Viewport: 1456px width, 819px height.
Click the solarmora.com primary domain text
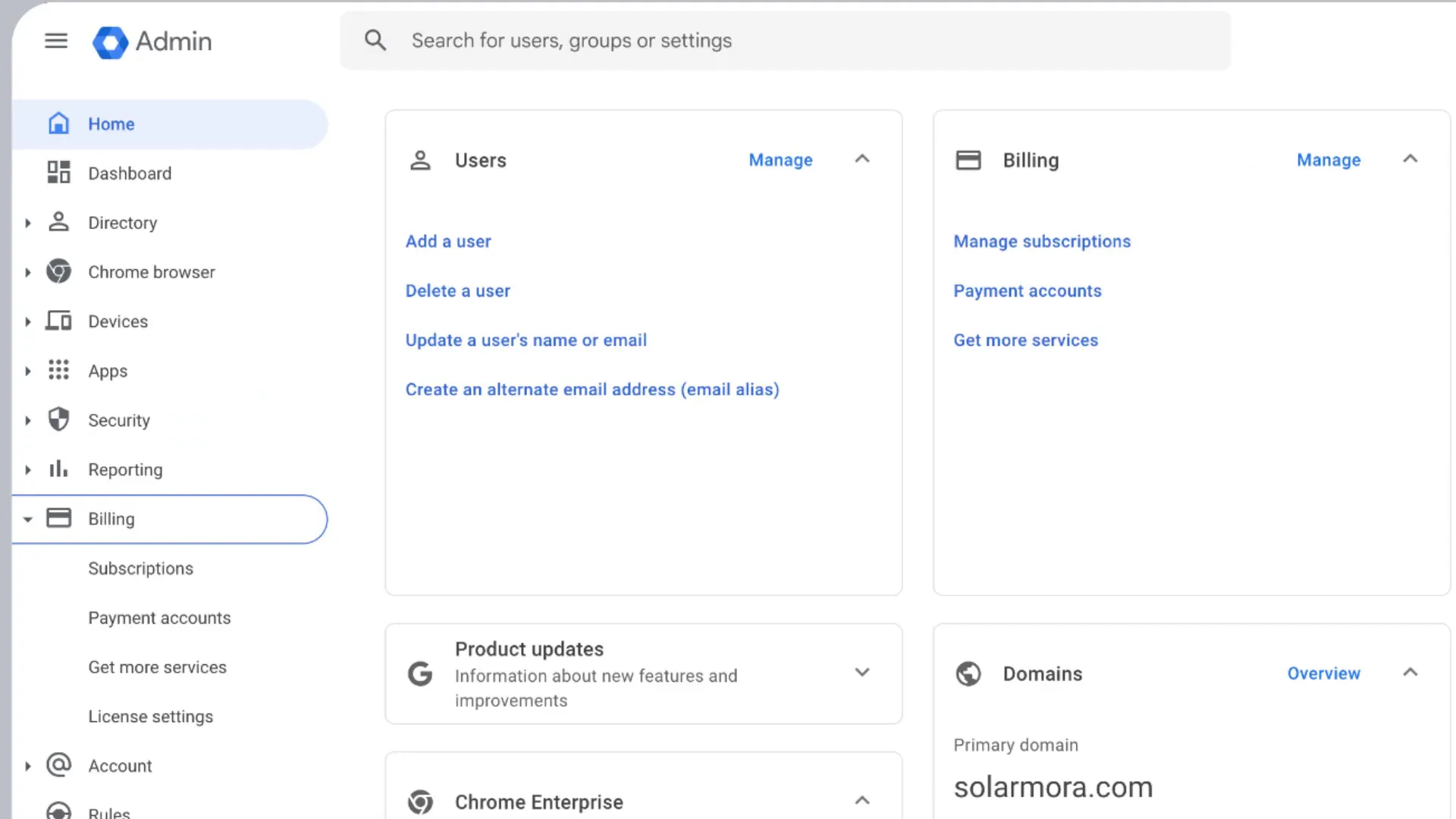pyautogui.click(x=1053, y=787)
